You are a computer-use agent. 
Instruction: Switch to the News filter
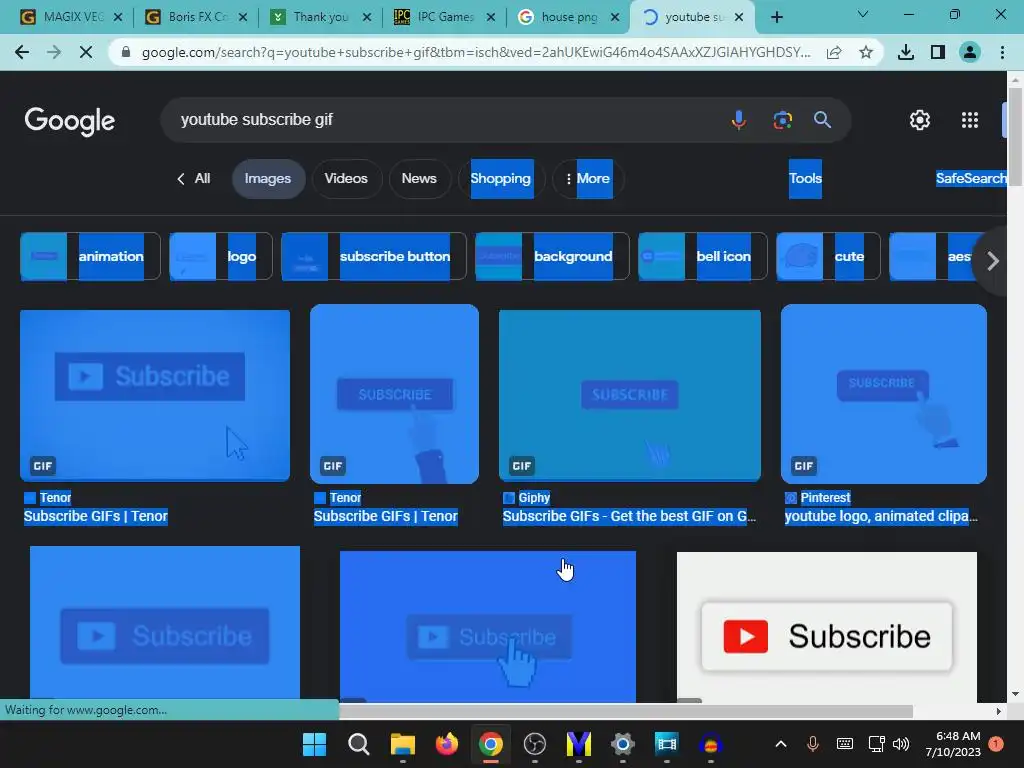pyautogui.click(x=419, y=178)
